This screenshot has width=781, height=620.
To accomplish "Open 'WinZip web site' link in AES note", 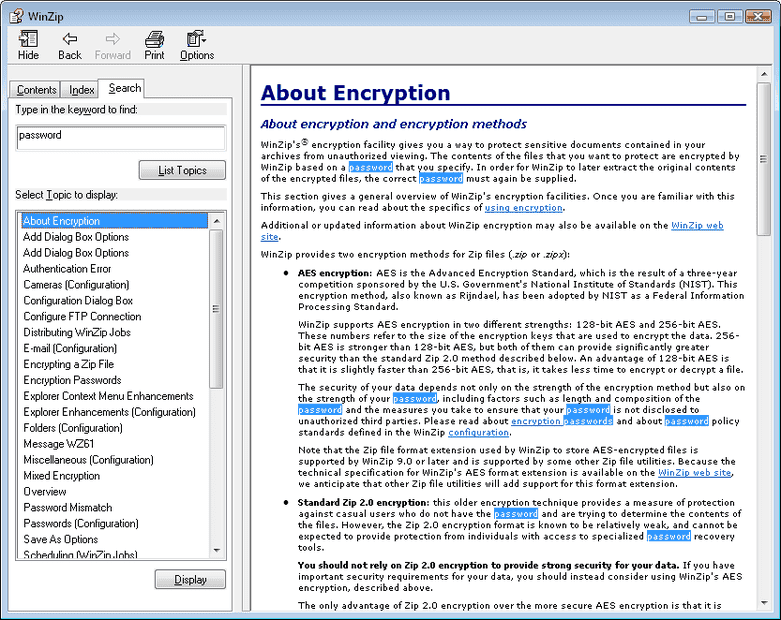I will (695, 473).
